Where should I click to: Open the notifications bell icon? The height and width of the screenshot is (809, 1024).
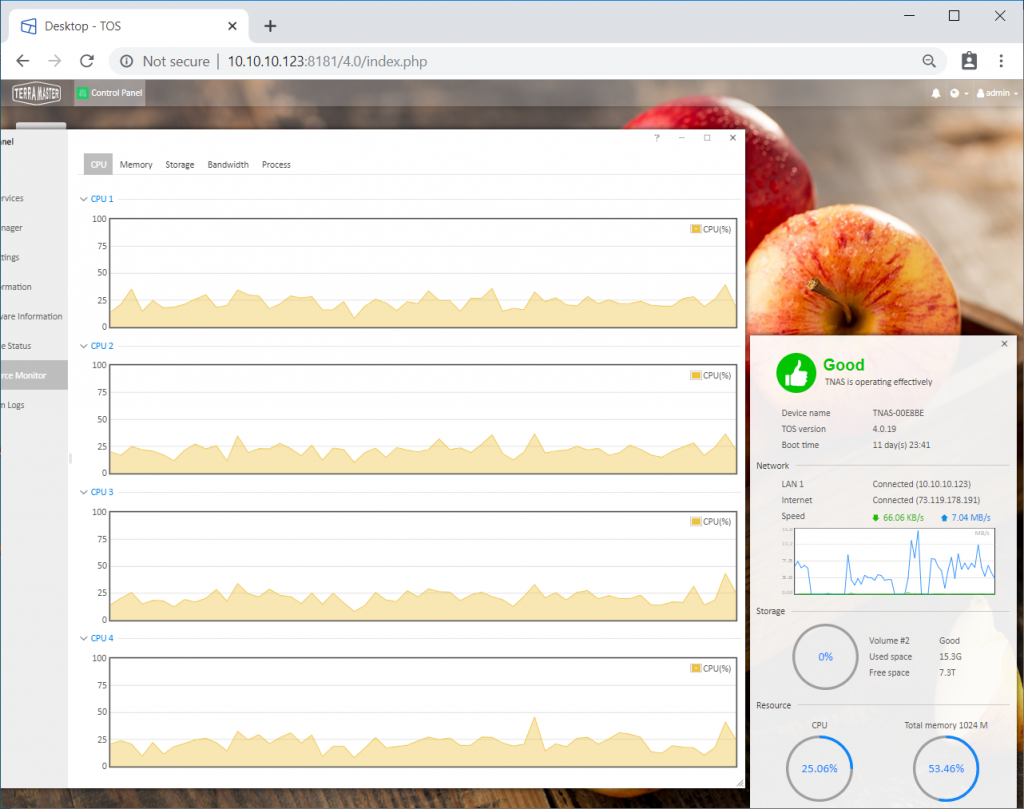[x=936, y=93]
